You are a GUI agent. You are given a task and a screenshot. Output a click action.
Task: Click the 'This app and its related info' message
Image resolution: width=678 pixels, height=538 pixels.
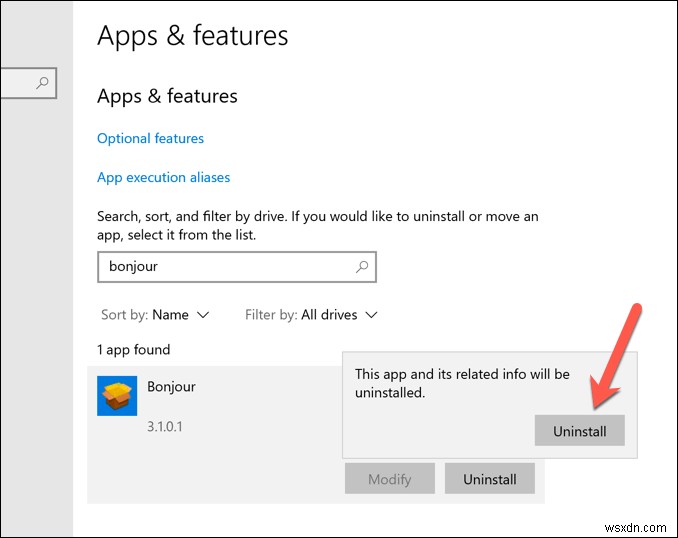point(462,383)
